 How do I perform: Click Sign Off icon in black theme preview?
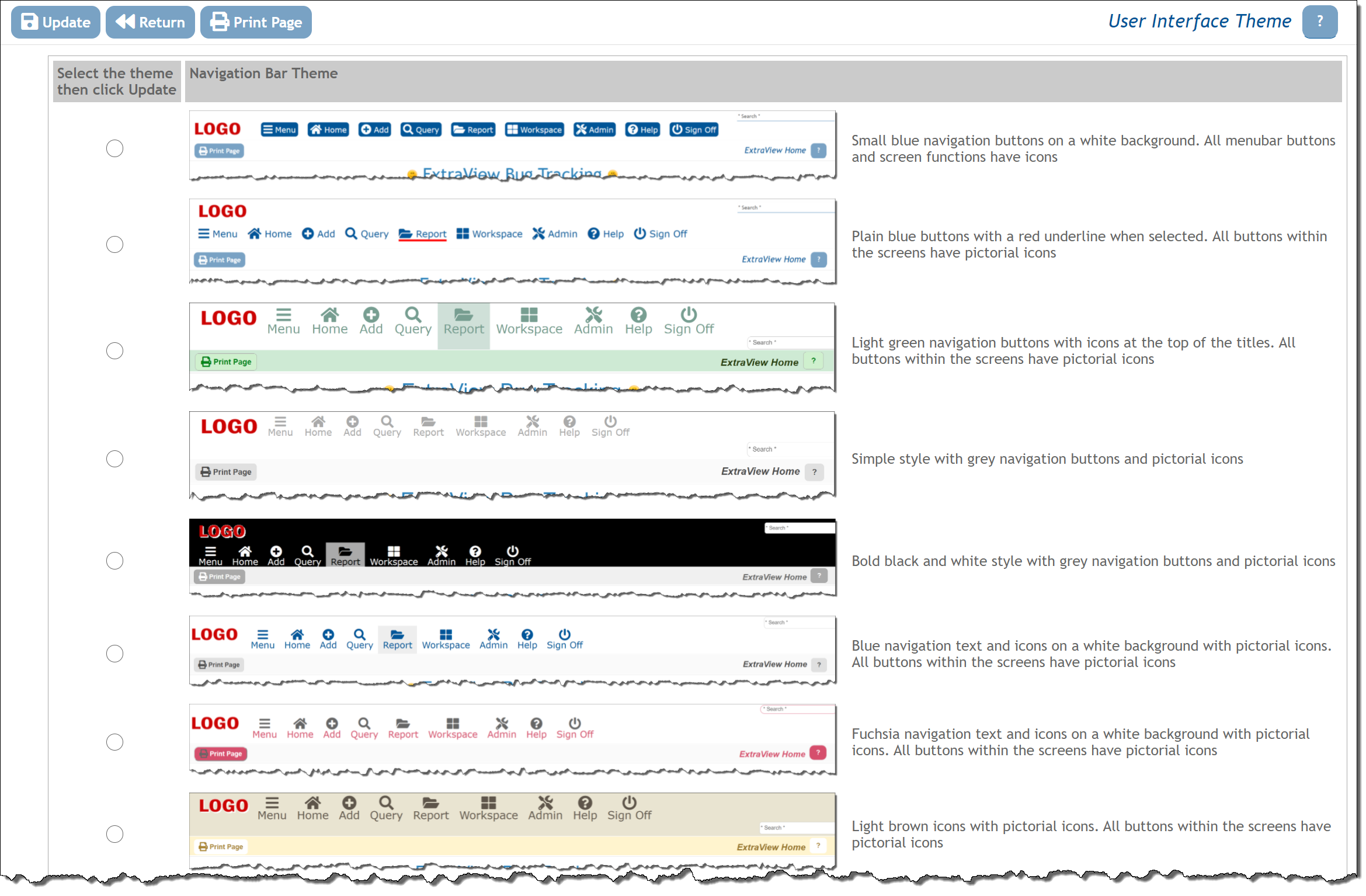pyautogui.click(x=513, y=551)
